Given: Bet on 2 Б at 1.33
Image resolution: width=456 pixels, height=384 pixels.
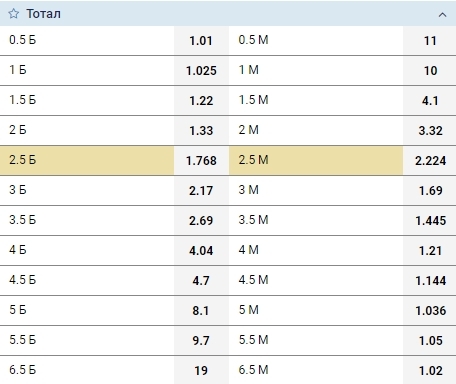Looking at the screenshot, I should point(201,131).
